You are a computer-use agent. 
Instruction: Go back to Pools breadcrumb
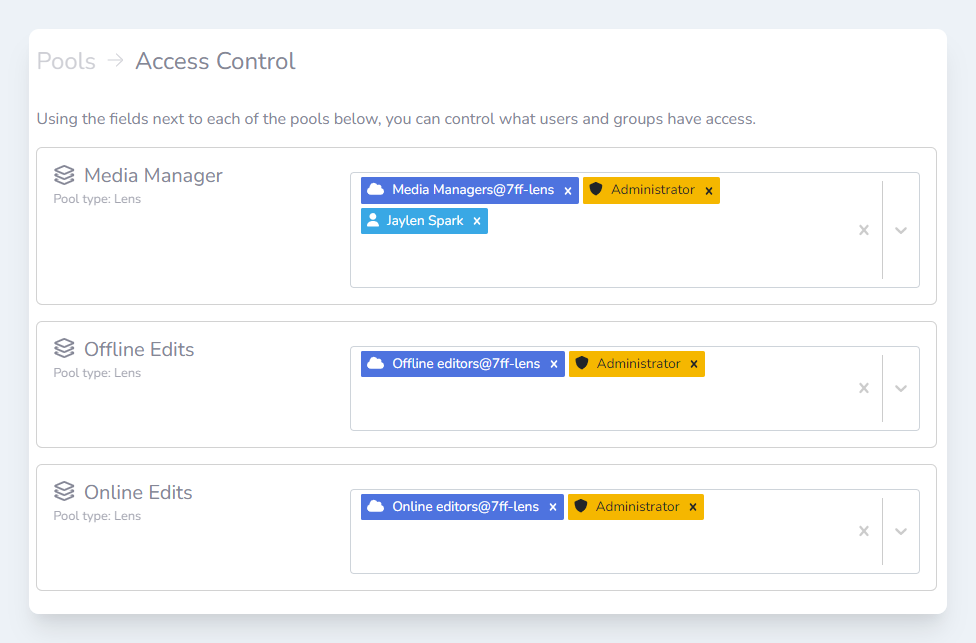point(66,61)
